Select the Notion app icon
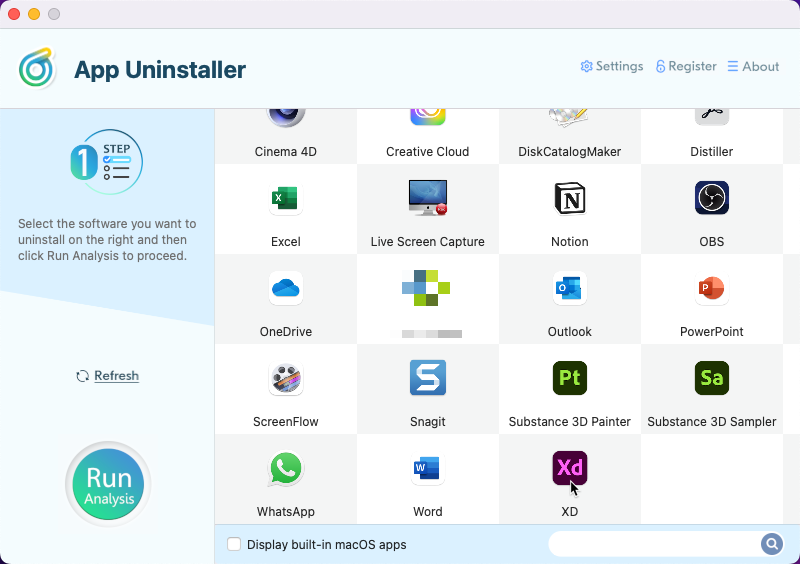Screen dimensions: 800x564 pos(570,198)
